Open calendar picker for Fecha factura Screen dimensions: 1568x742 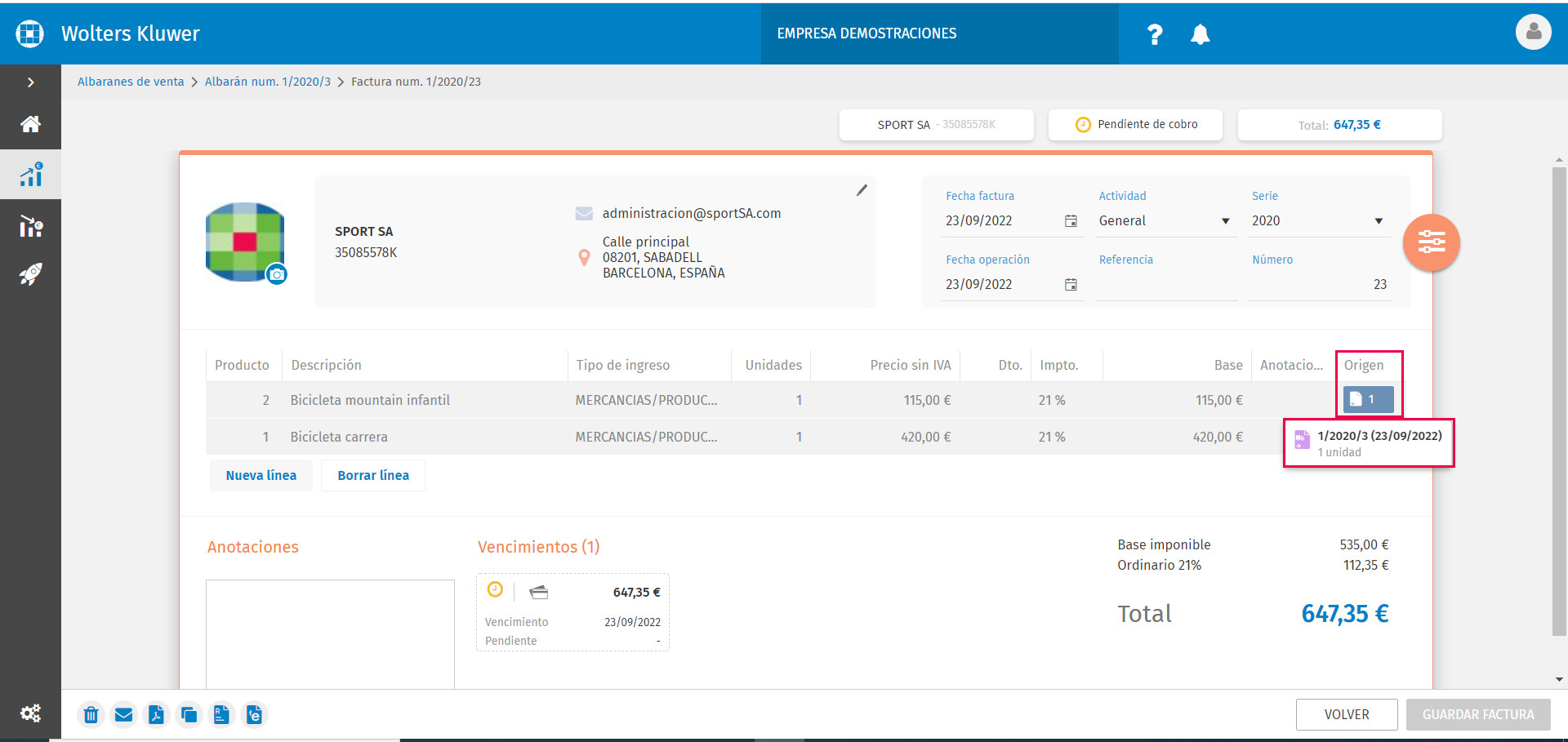(1071, 220)
